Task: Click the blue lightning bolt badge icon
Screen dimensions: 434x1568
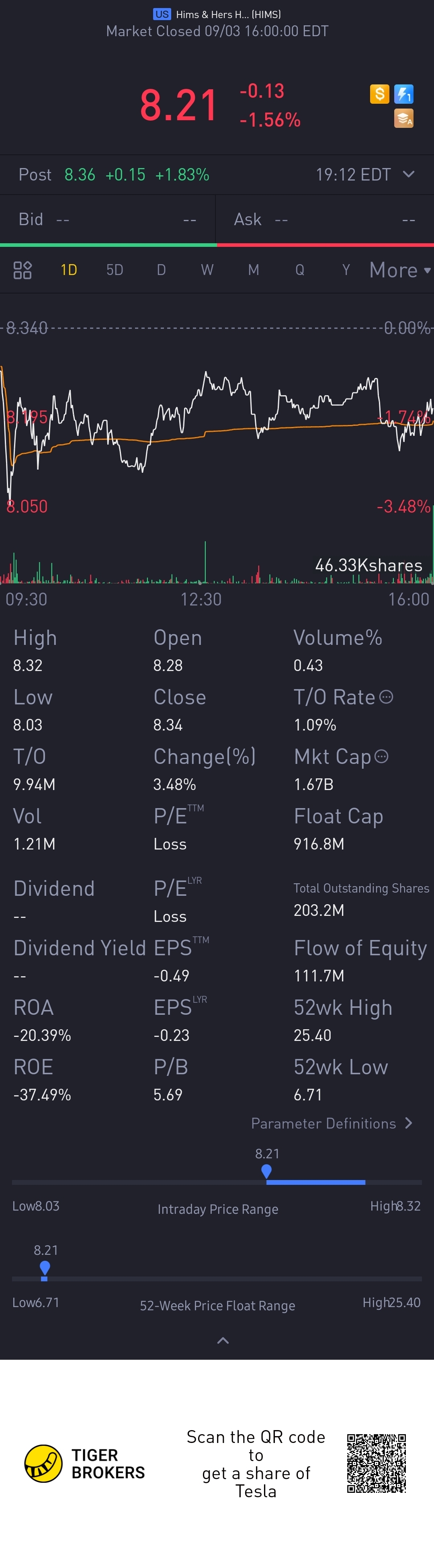Action: pos(403,94)
